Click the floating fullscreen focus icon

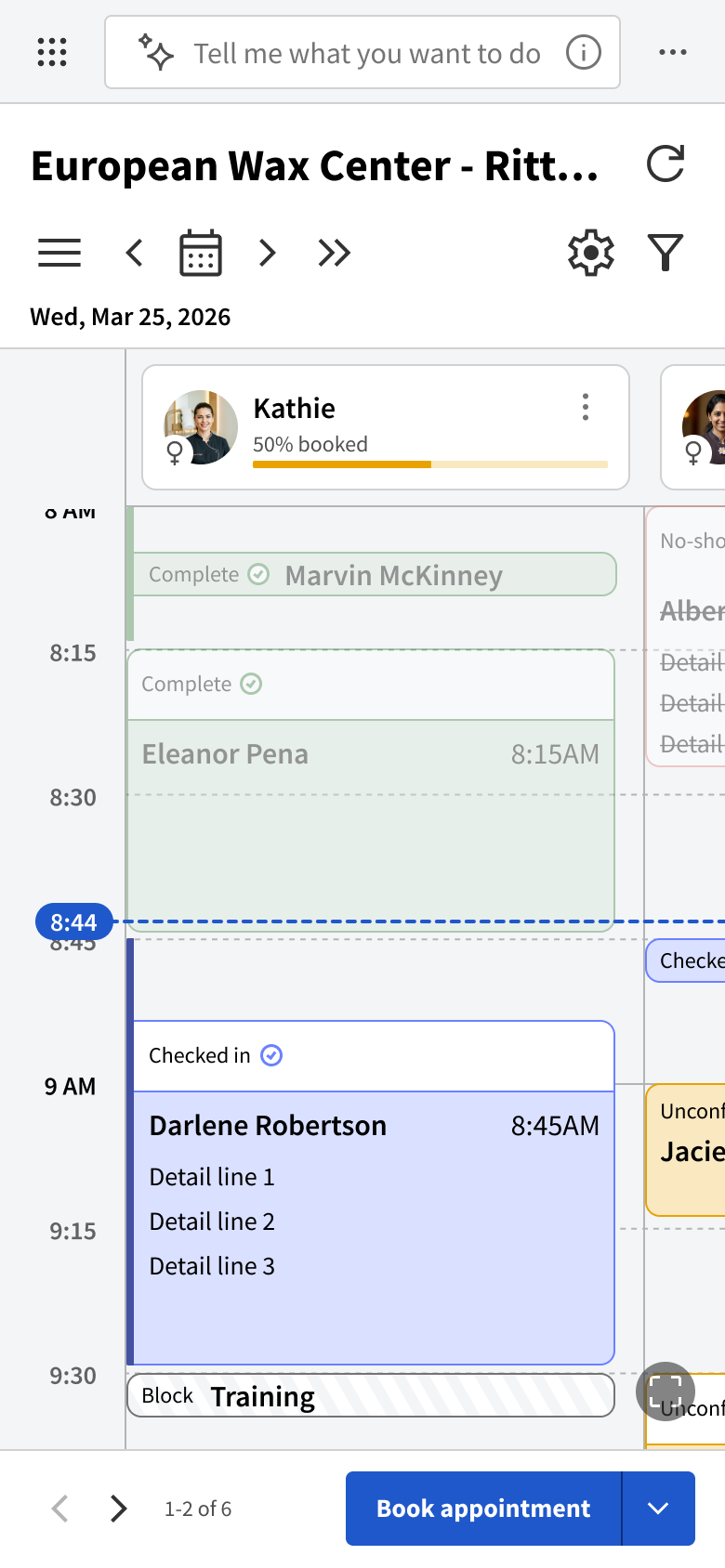tap(666, 1392)
